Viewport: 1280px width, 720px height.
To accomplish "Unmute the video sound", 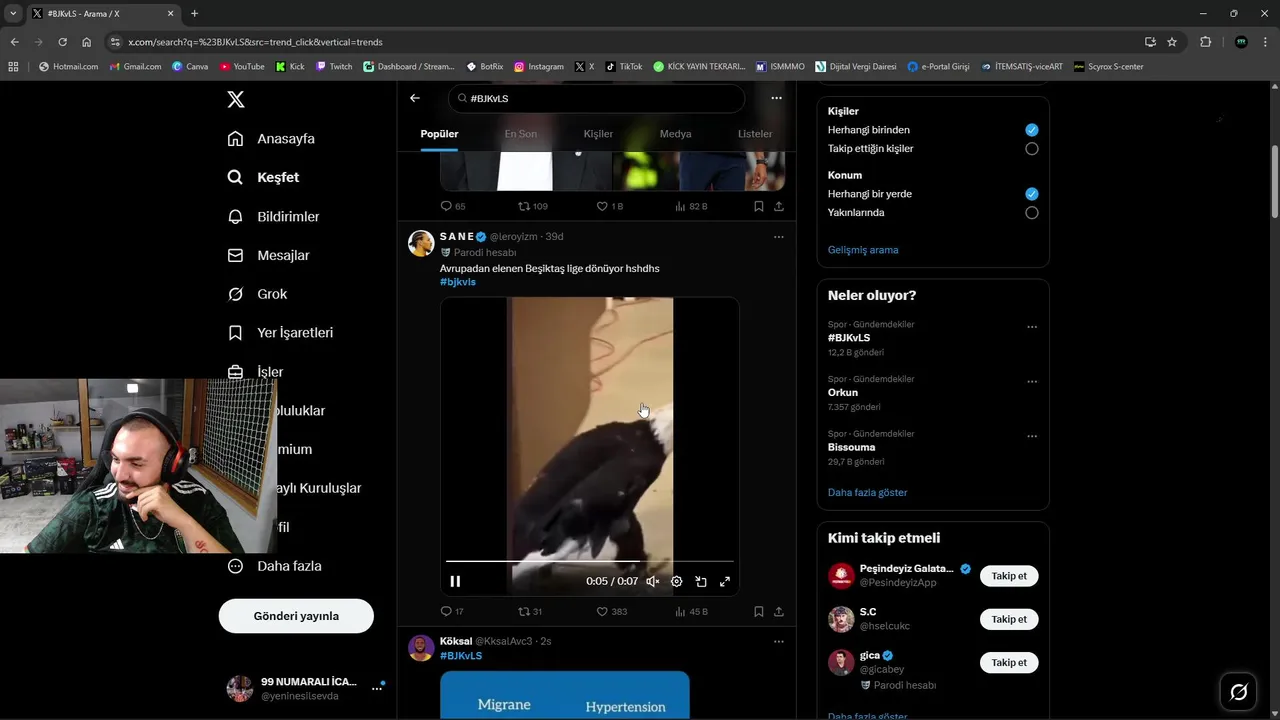I will coord(653,581).
